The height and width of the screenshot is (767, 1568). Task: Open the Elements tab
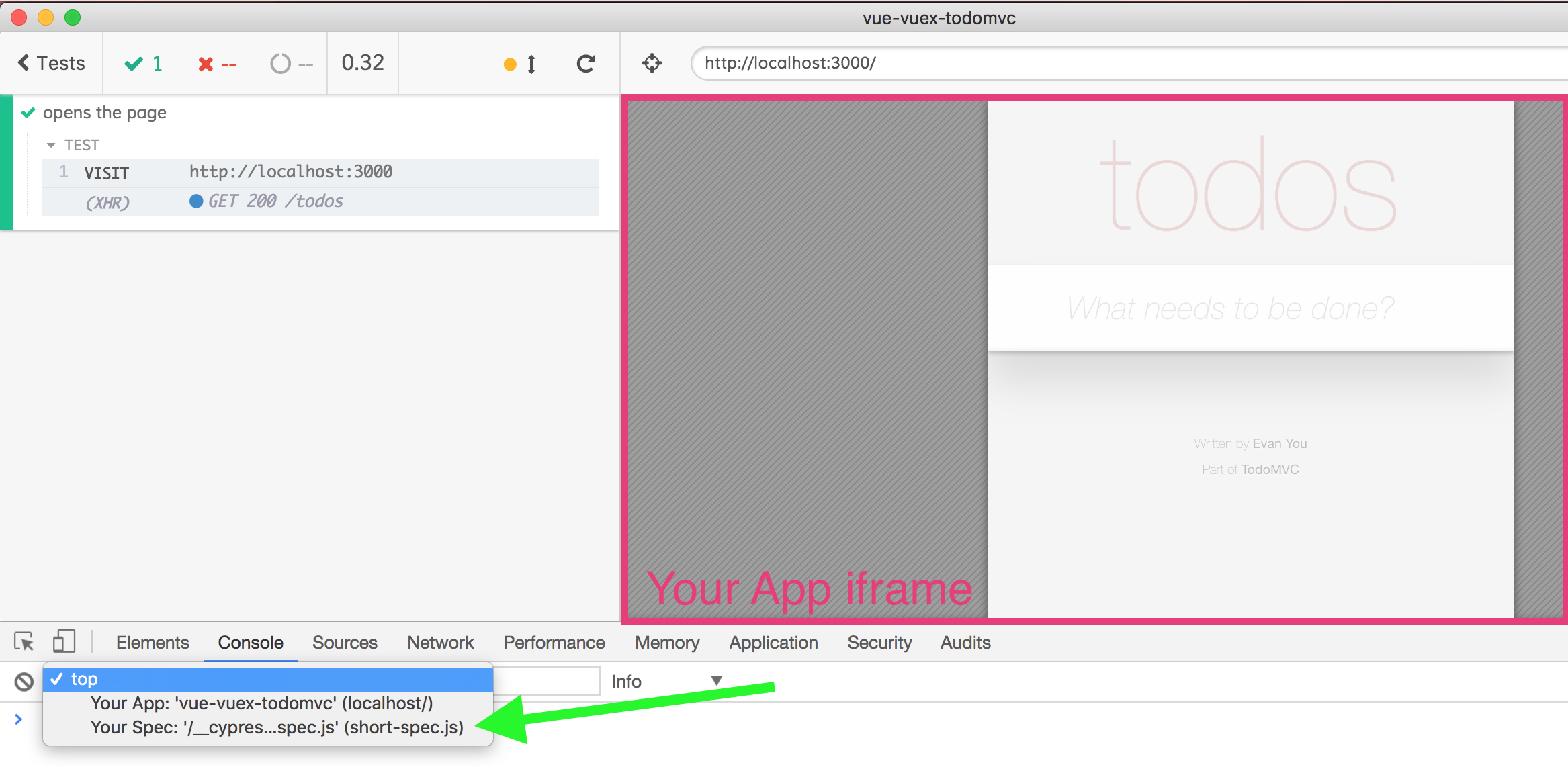[x=153, y=643]
